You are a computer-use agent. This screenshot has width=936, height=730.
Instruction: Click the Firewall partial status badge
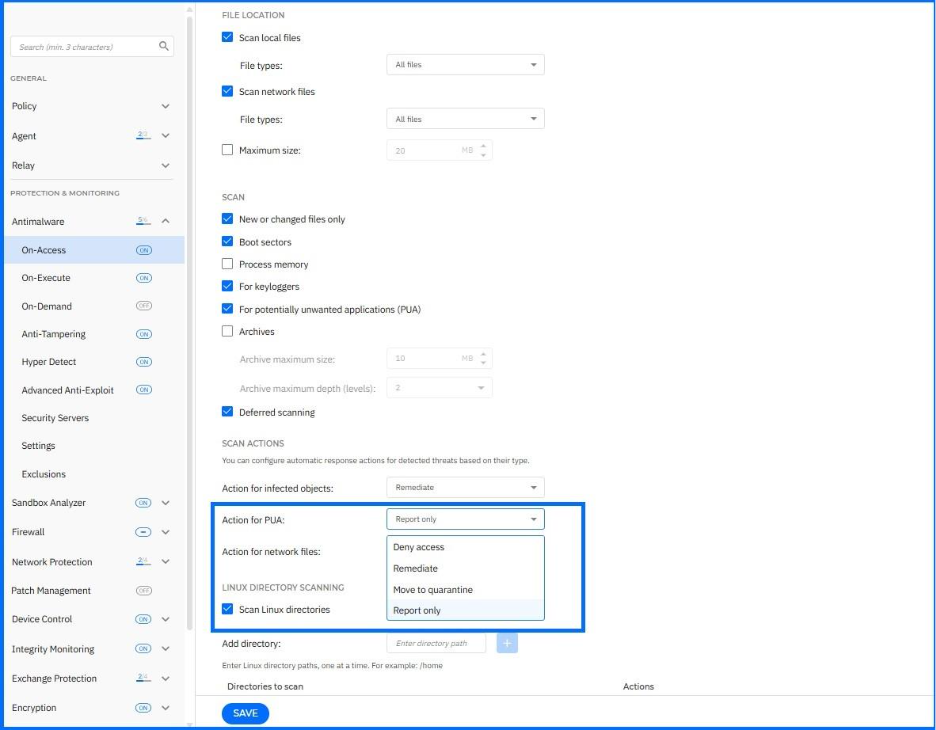click(143, 532)
